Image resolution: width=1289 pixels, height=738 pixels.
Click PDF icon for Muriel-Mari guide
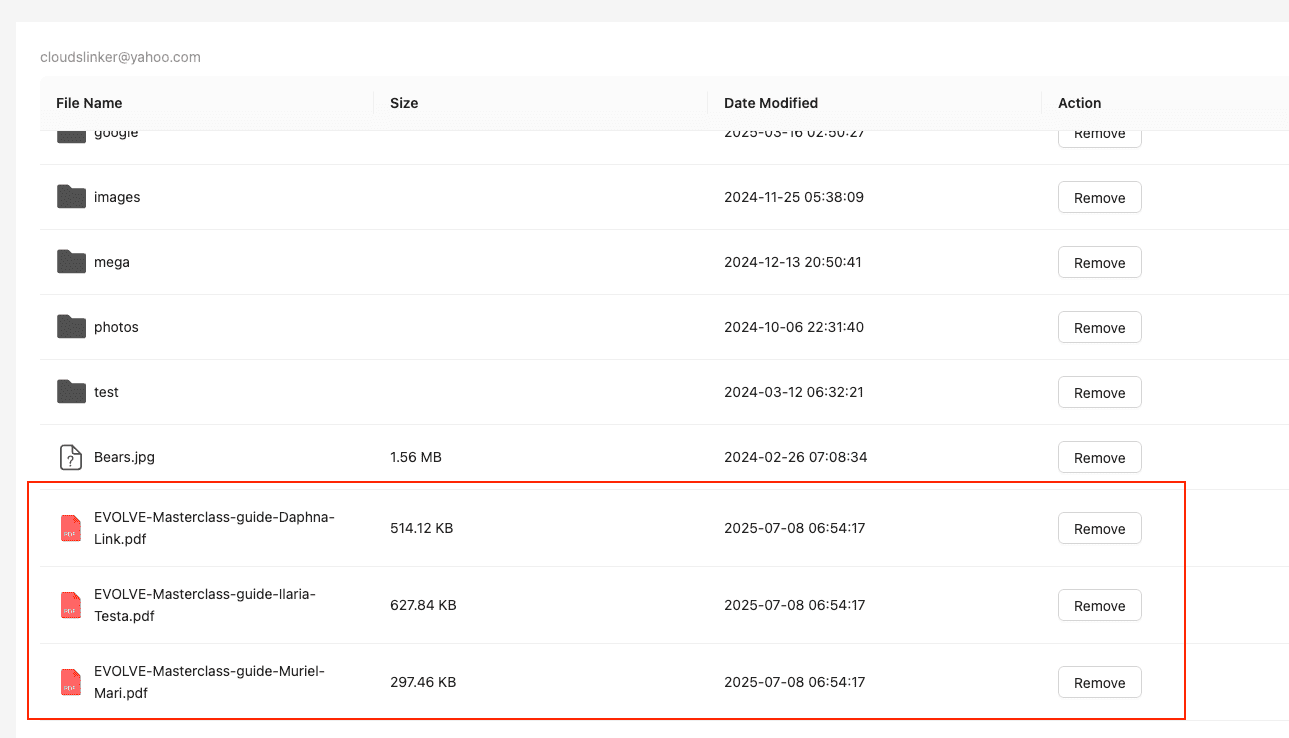click(70, 682)
